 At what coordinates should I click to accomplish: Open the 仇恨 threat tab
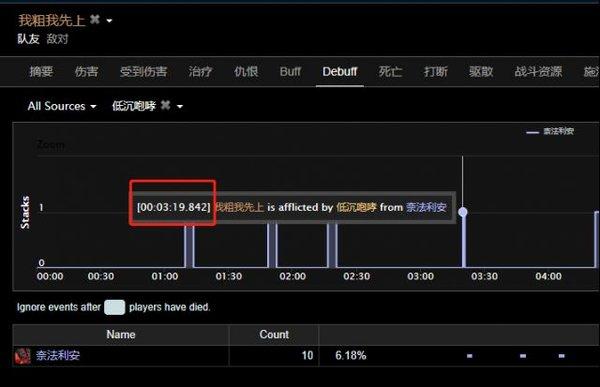(x=246, y=72)
